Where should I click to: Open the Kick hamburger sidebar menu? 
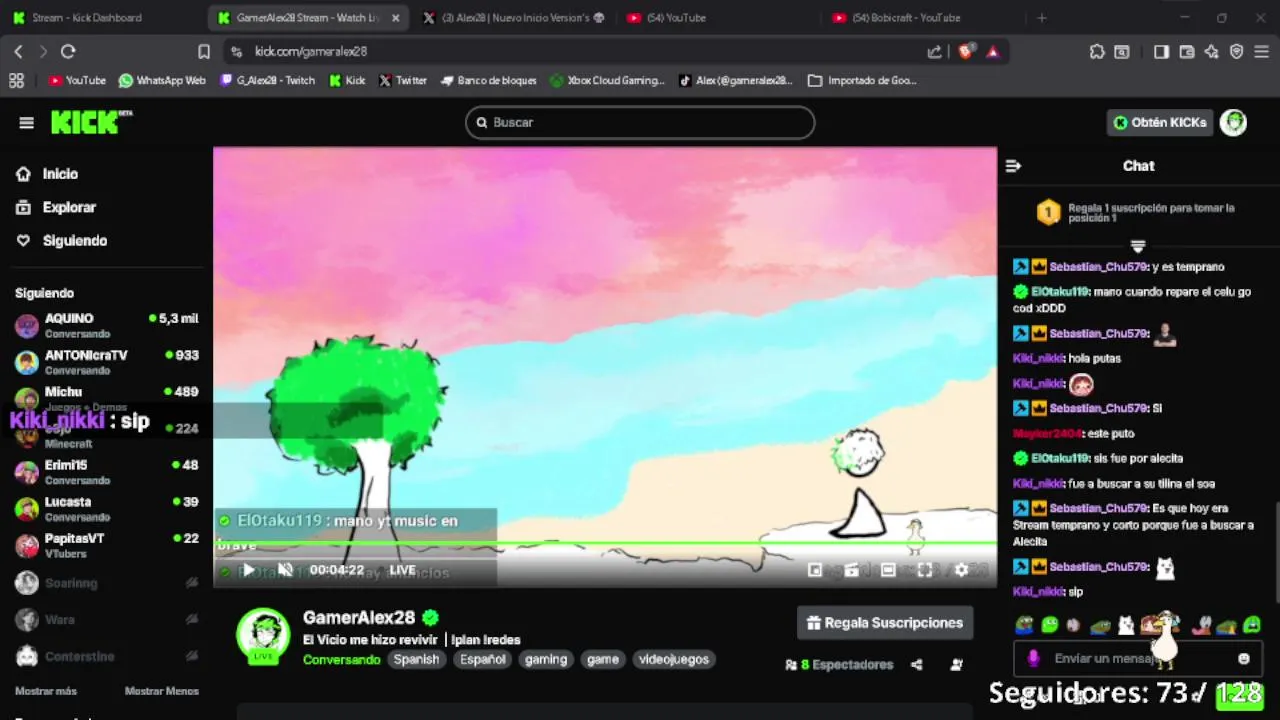[26, 122]
